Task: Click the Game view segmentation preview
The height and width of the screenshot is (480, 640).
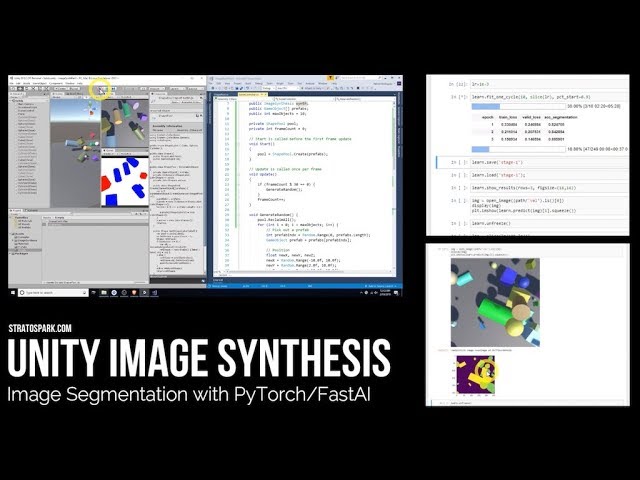Action: [124, 182]
